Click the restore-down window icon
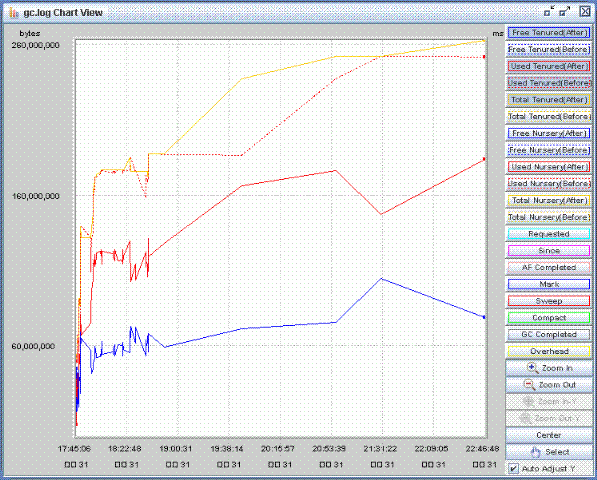 (549, 11)
